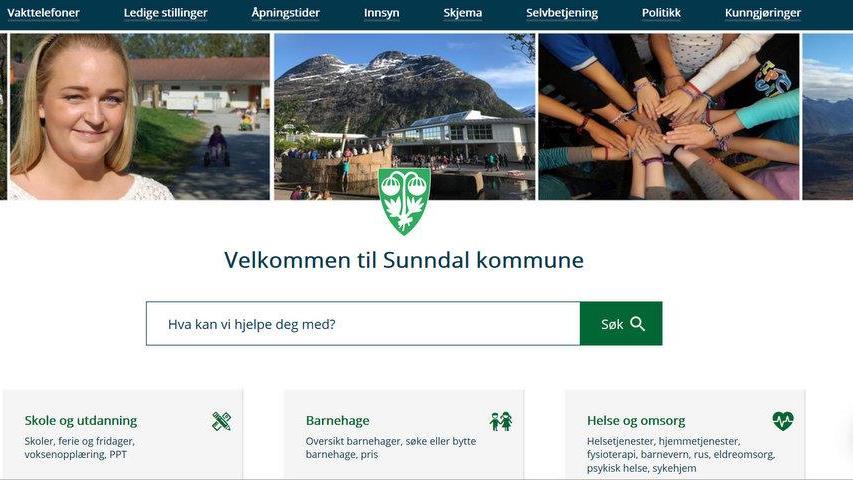Select Innsyn from the top bar
Viewport: 853px width, 480px height.
tap(381, 13)
